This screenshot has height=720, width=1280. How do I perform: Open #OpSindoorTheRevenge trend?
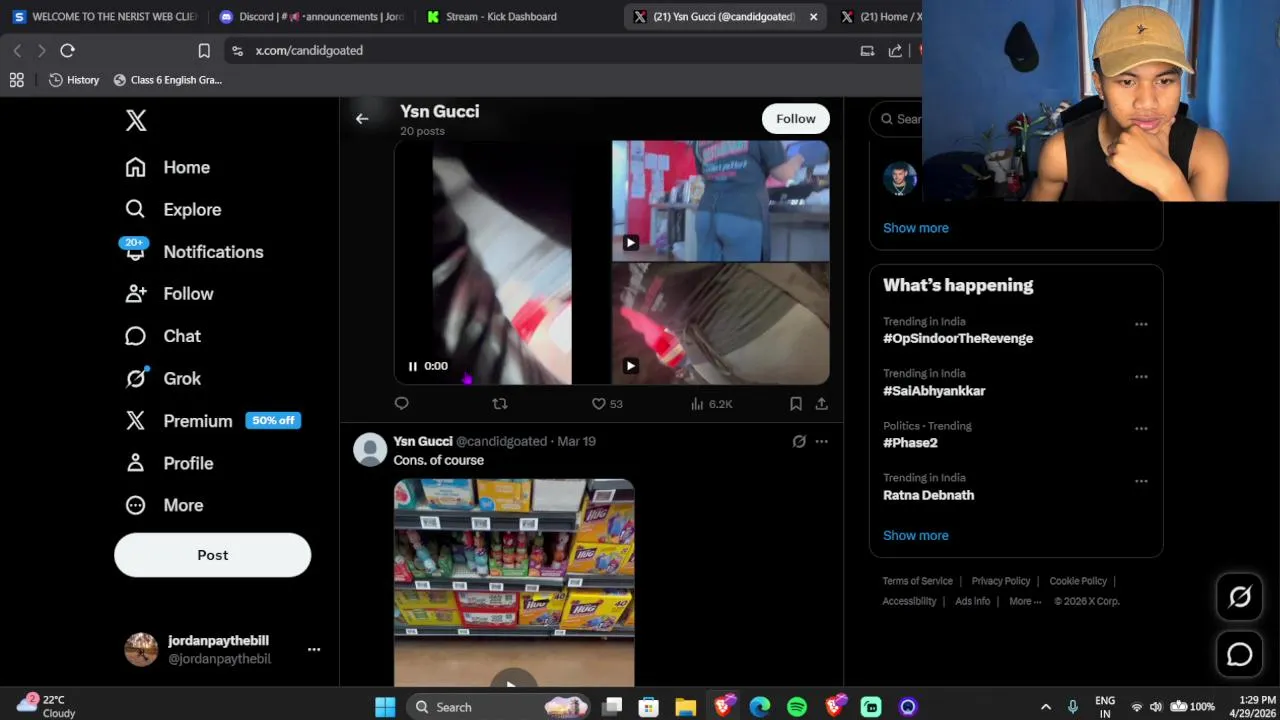[958, 338]
